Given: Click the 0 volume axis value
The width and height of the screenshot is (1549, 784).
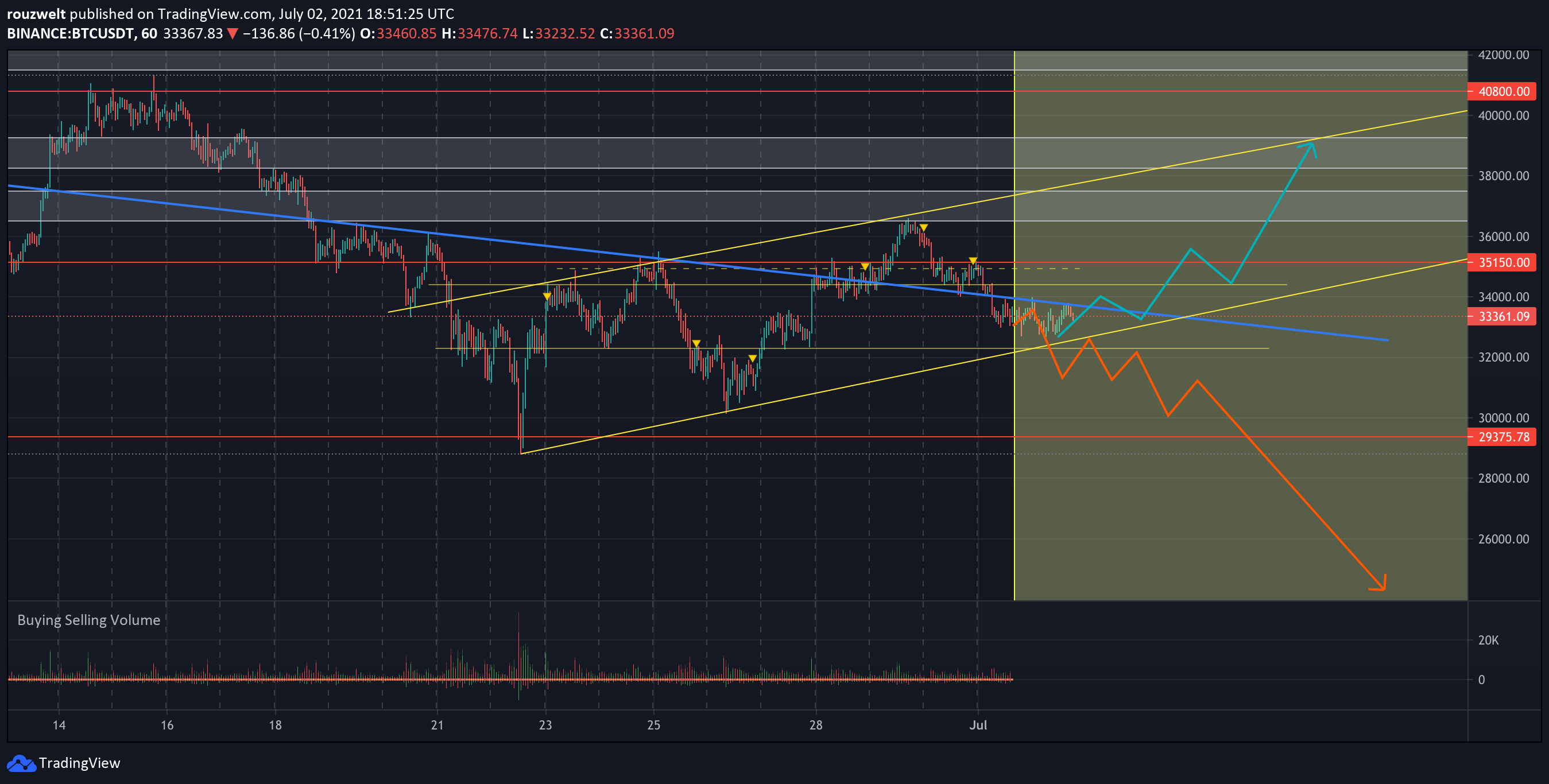Looking at the screenshot, I should [x=1482, y=680].
